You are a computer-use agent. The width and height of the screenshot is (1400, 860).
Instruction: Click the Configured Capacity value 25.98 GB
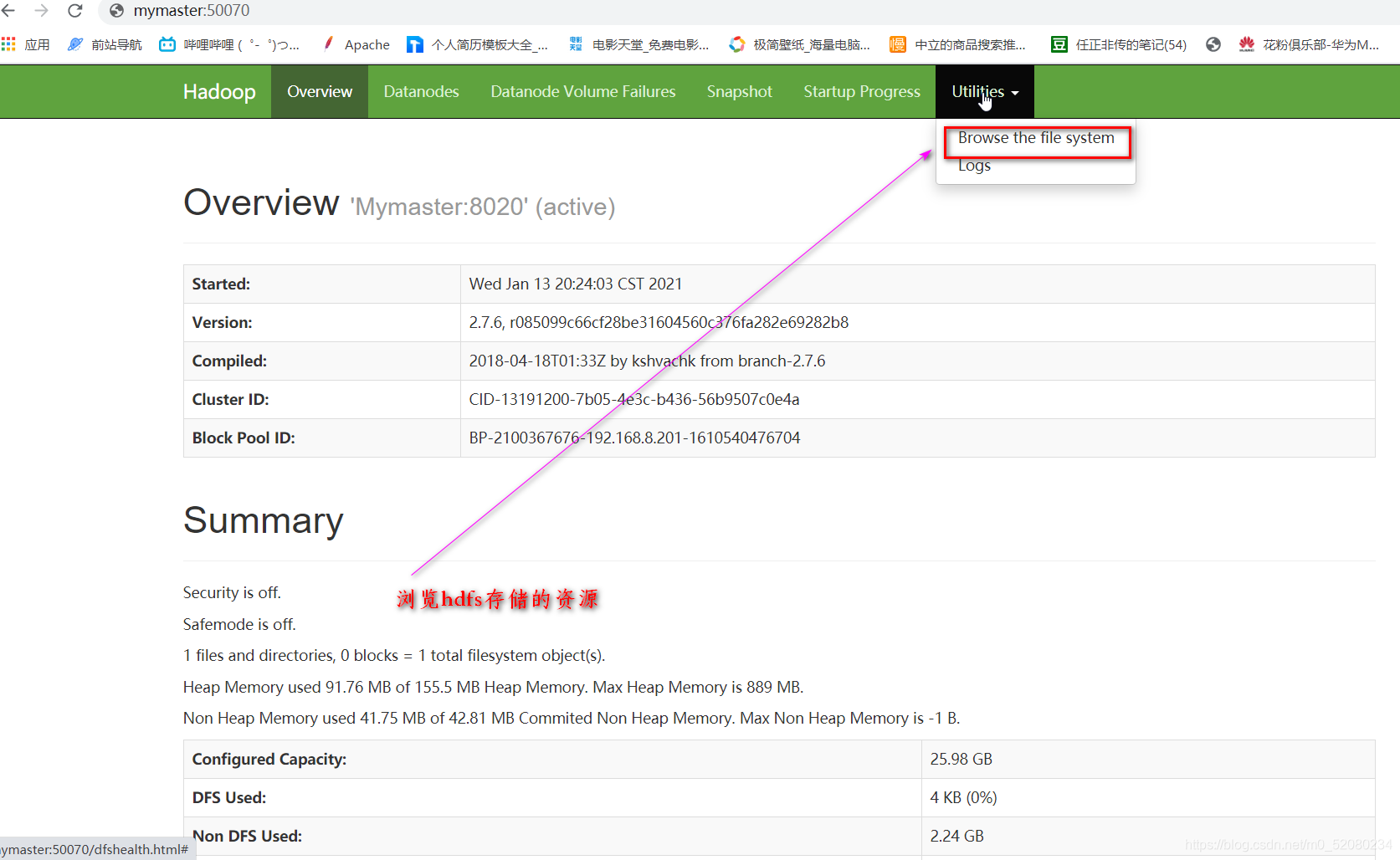pos(962,759)
